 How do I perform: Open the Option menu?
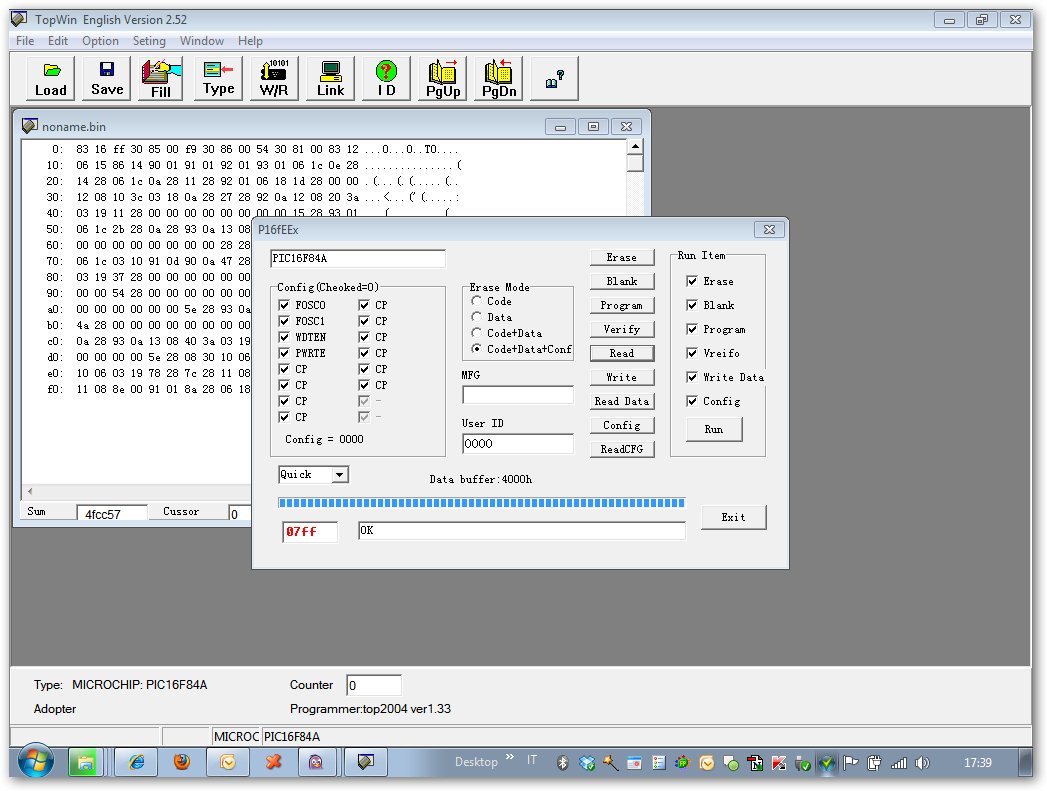point(100,41)
